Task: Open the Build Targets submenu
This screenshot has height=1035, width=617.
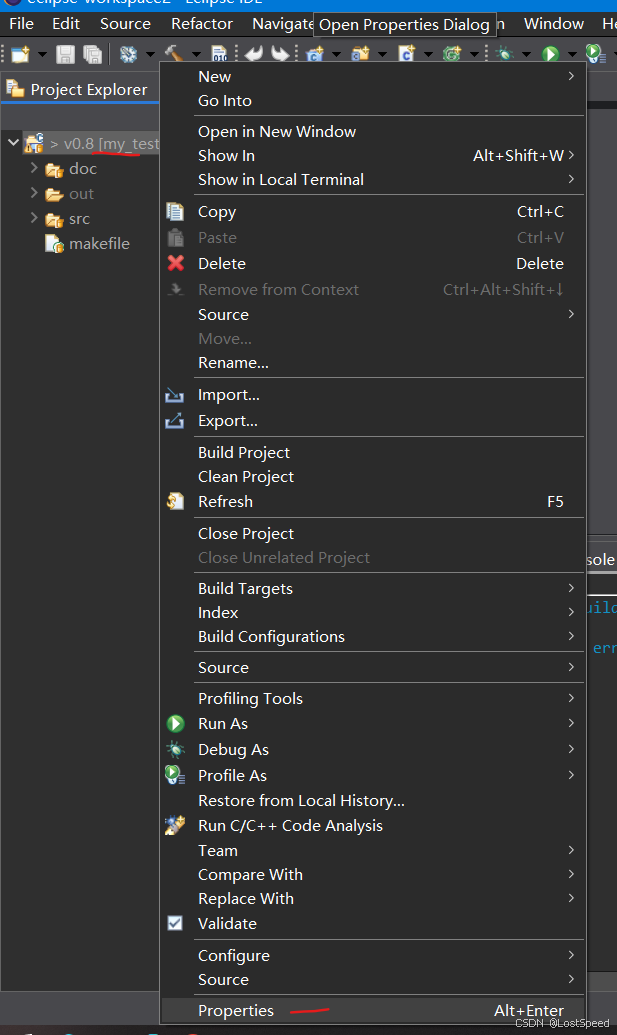Action: coord(373,588)
